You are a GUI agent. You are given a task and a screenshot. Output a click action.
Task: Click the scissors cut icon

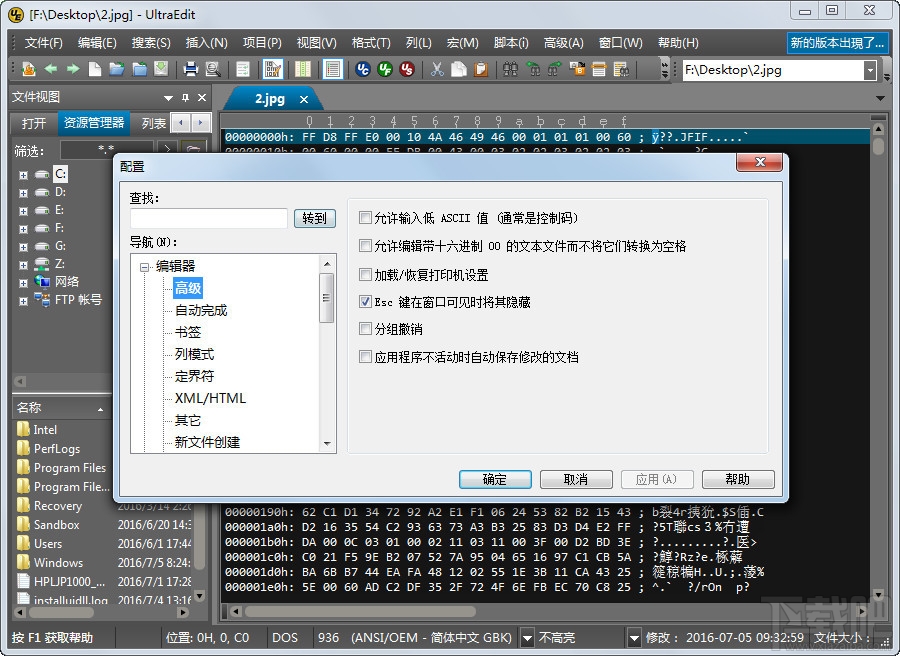click(x=437, y=69)
